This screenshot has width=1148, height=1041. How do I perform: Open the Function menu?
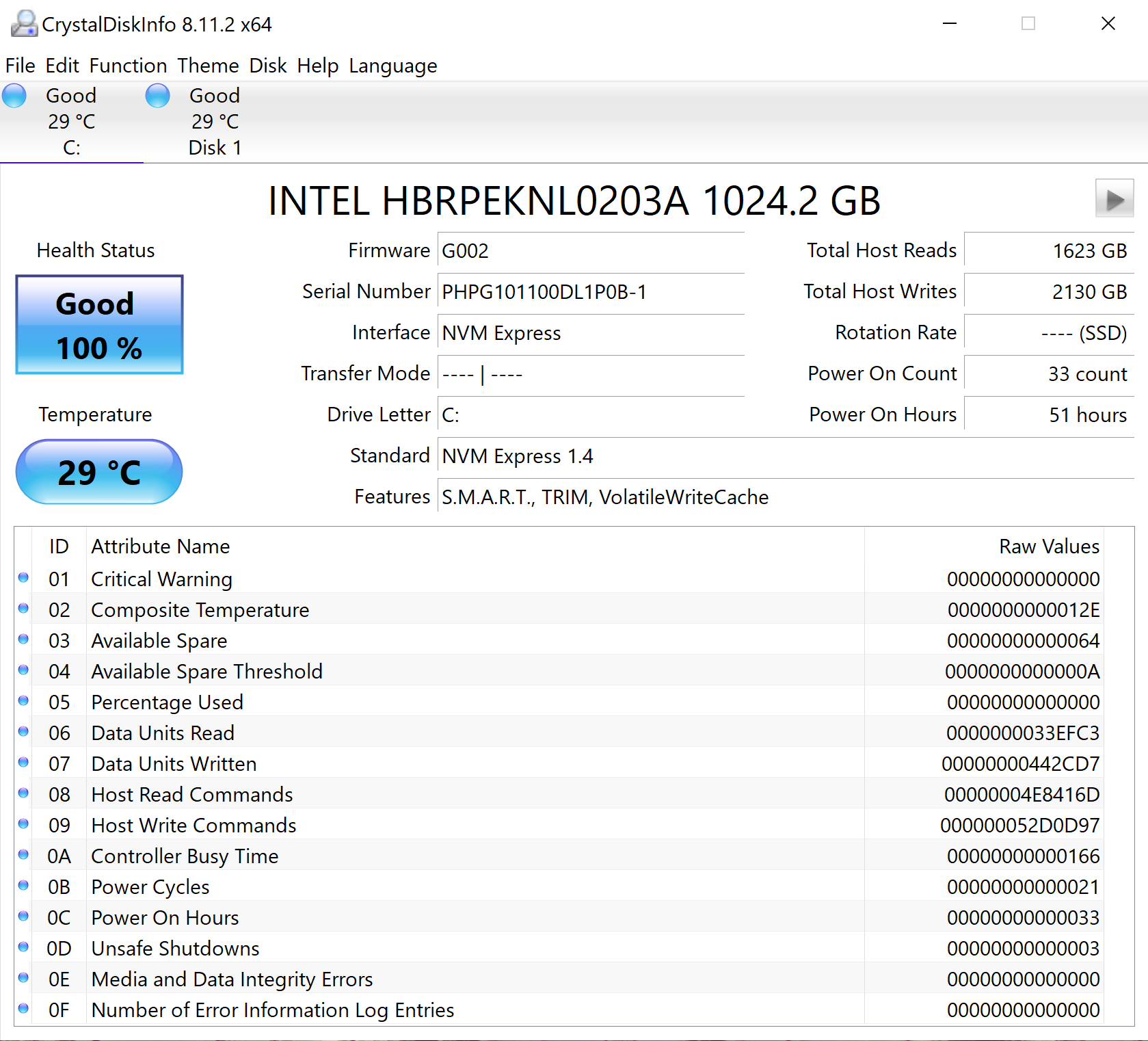pyautogui.click(x=128, y=66)
